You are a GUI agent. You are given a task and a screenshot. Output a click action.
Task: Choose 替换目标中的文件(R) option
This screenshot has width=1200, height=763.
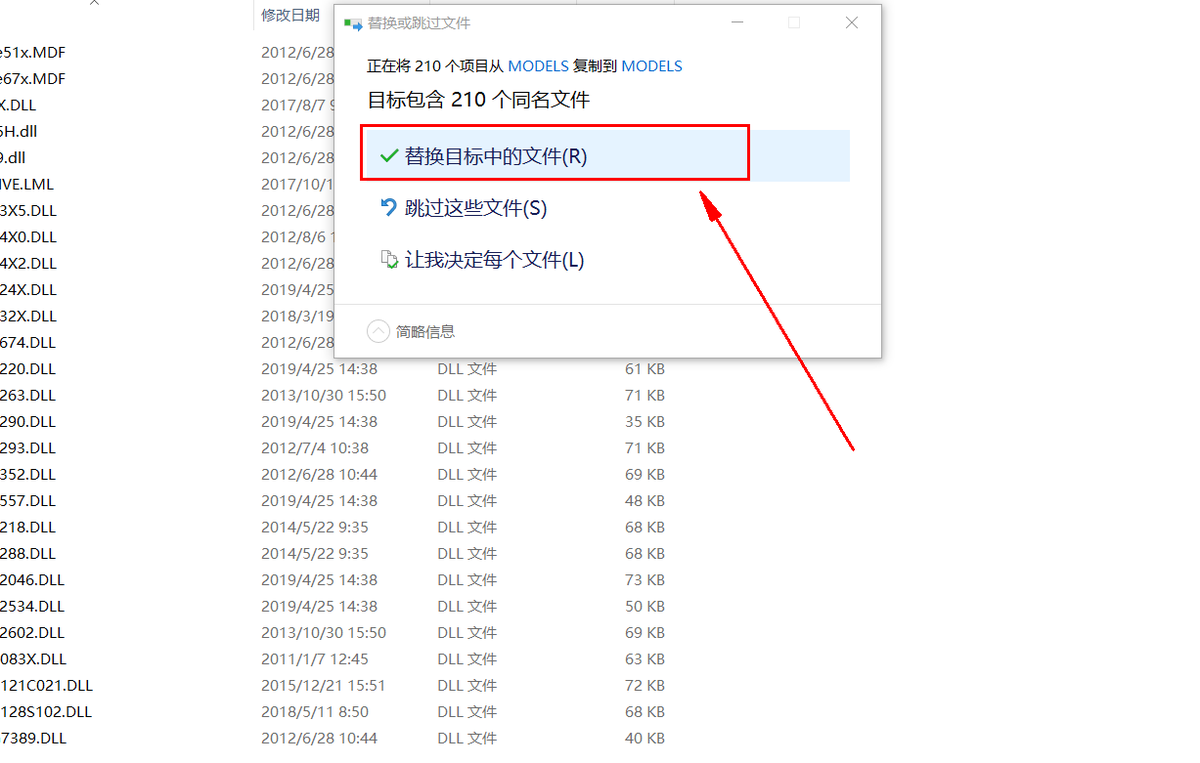tap(607, 156)
